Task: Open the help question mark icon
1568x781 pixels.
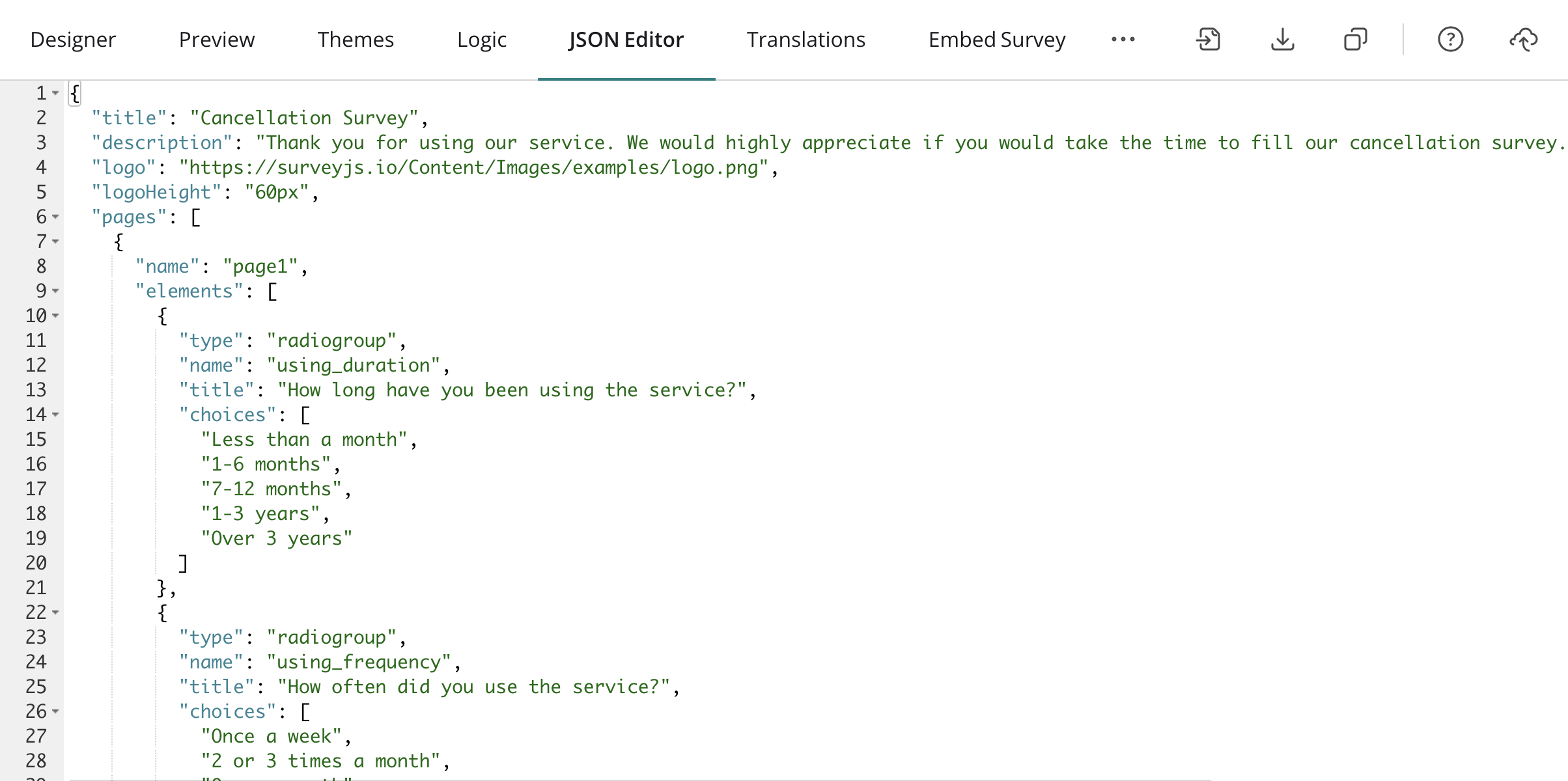Action: (x=1450, y=40)
